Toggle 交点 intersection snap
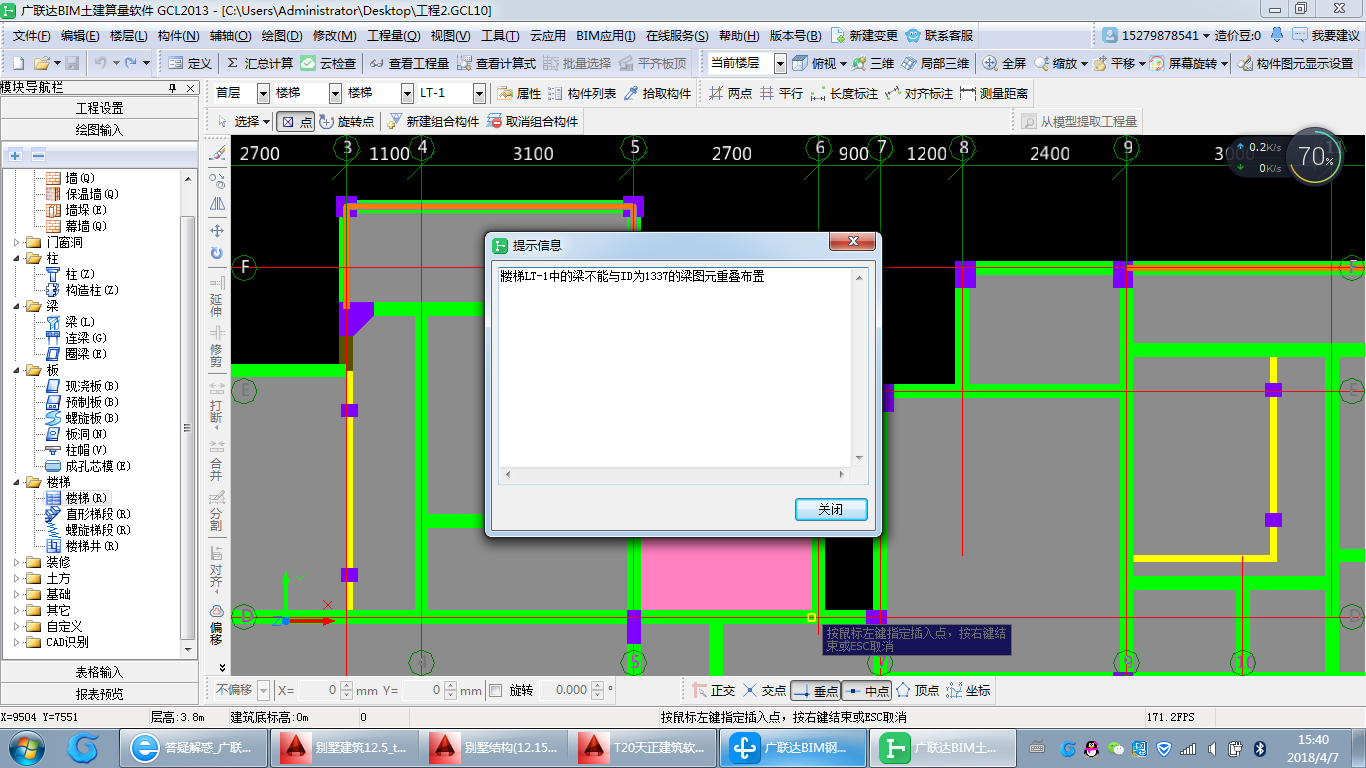The width and height of the screenshot is (1366, 768). point(764,690)
